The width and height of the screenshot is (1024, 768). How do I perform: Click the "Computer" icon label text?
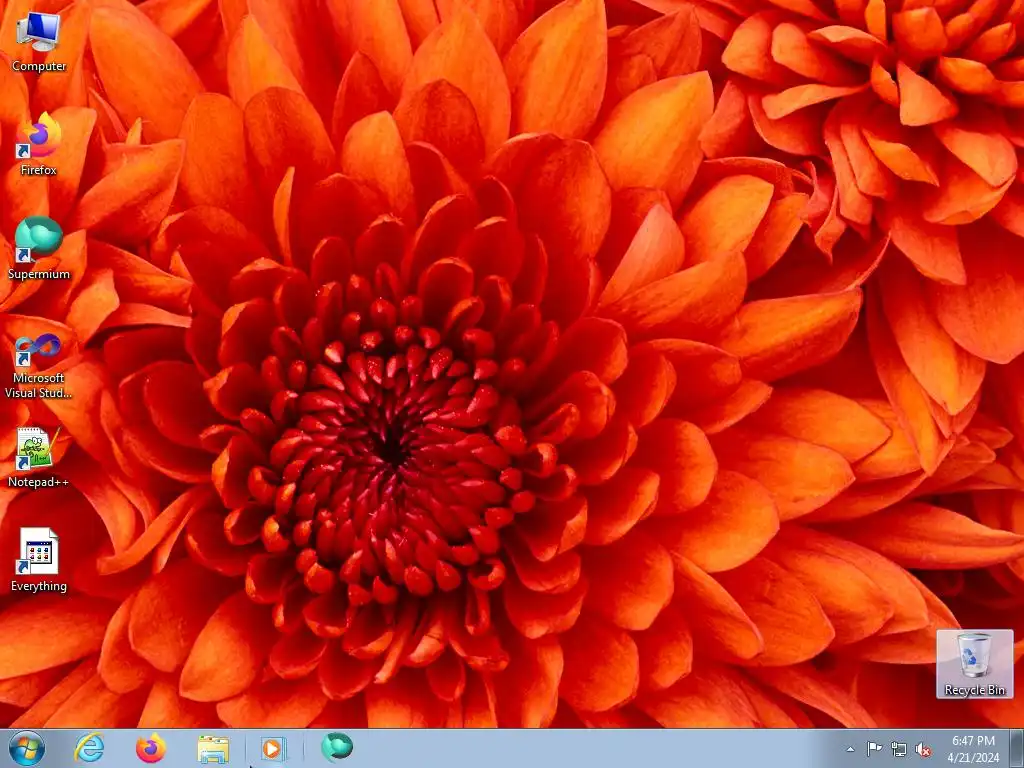coord(39,66)
